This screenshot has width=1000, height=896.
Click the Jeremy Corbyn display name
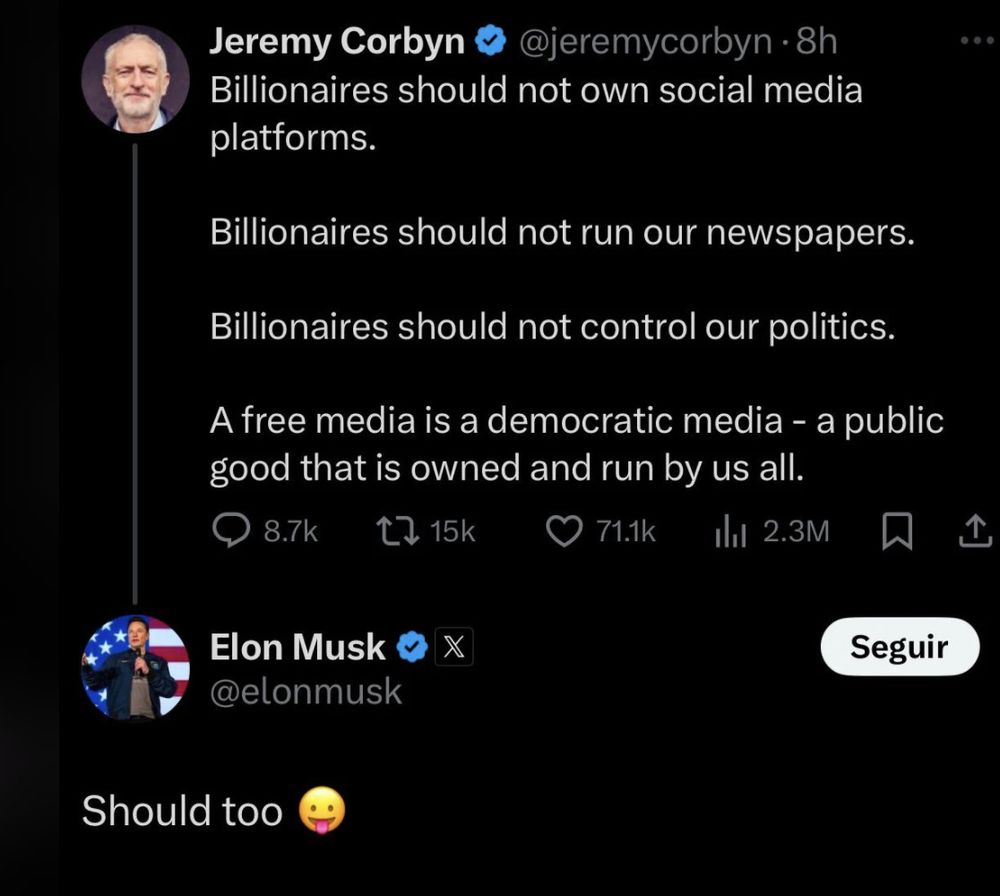(x=338, y=42)
